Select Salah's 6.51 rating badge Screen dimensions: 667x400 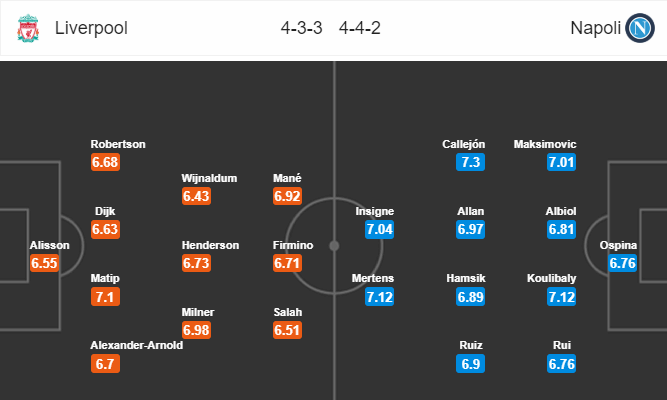click(x=288, y=330)
